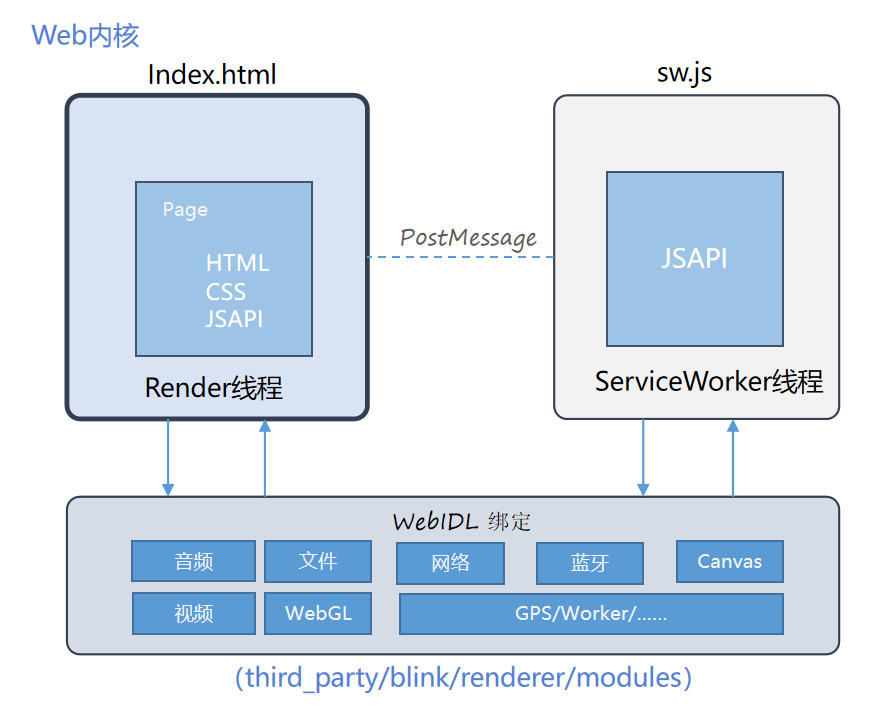The height and width of the screenshot is (725, 881).
Task: Select the ServiceWorker线程 label
Action: tap(708, 381)
